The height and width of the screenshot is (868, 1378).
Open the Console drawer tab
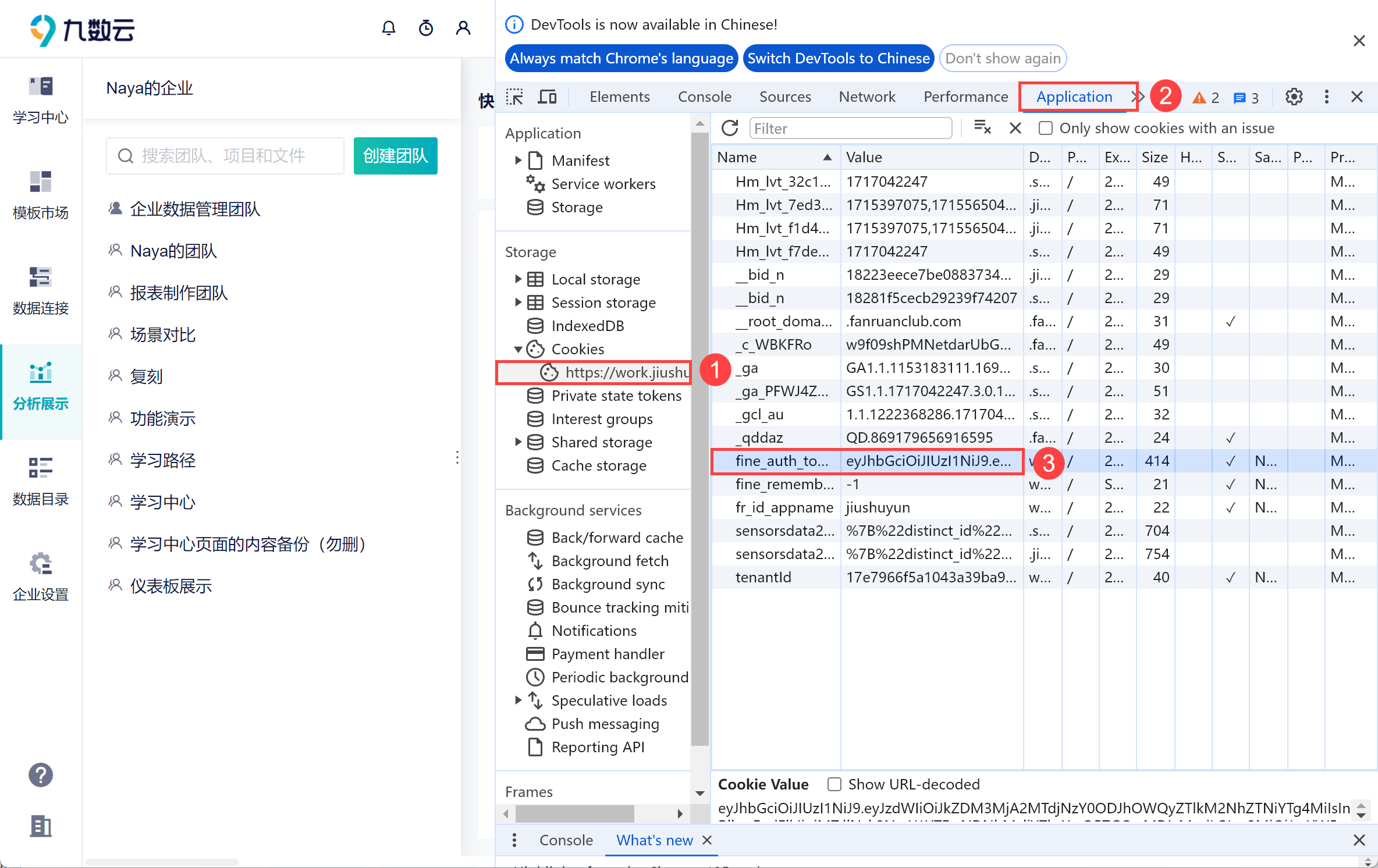(x=566, y=840)
